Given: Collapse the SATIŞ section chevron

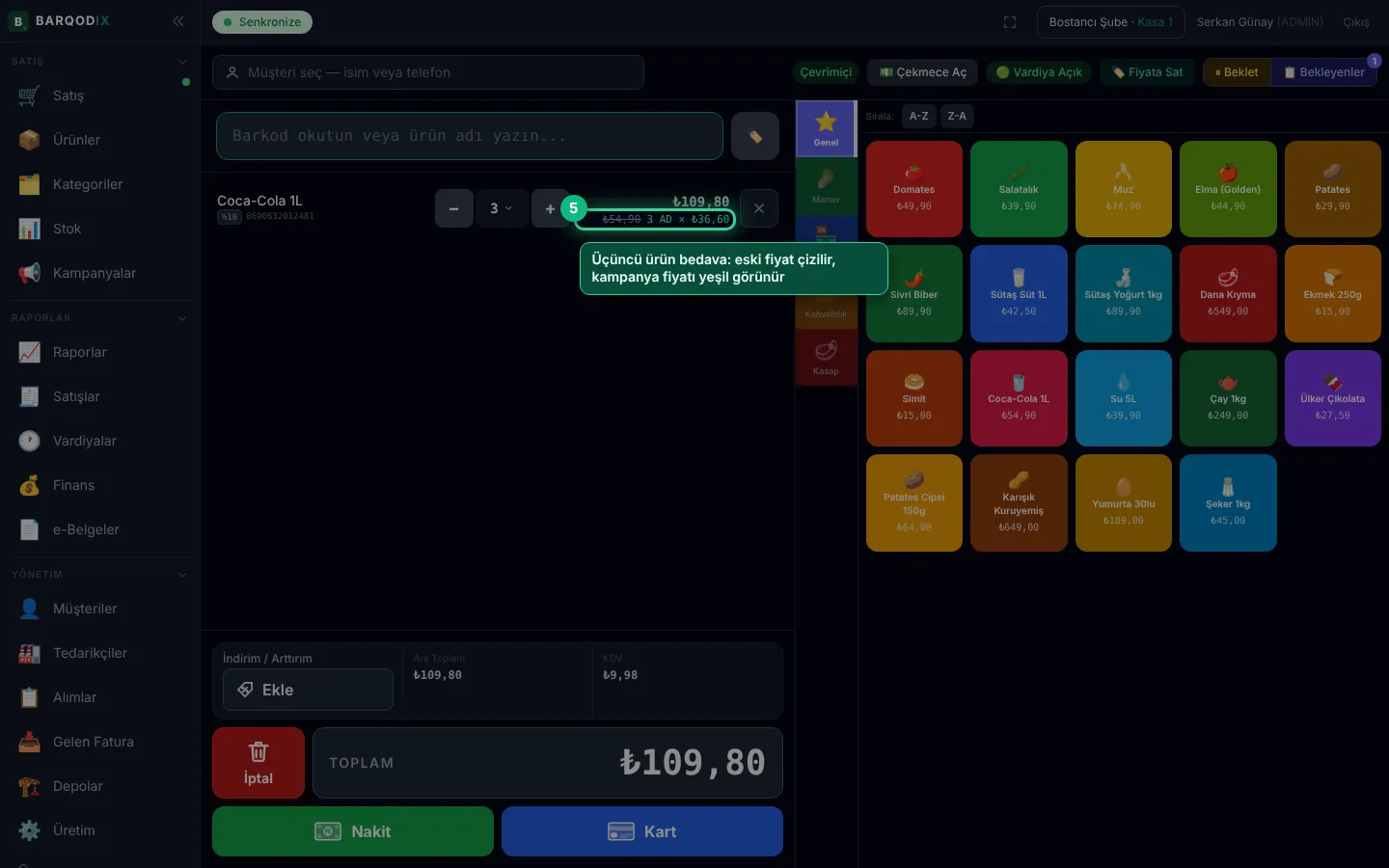Looking at the screenshot, I should click(182, 62).
